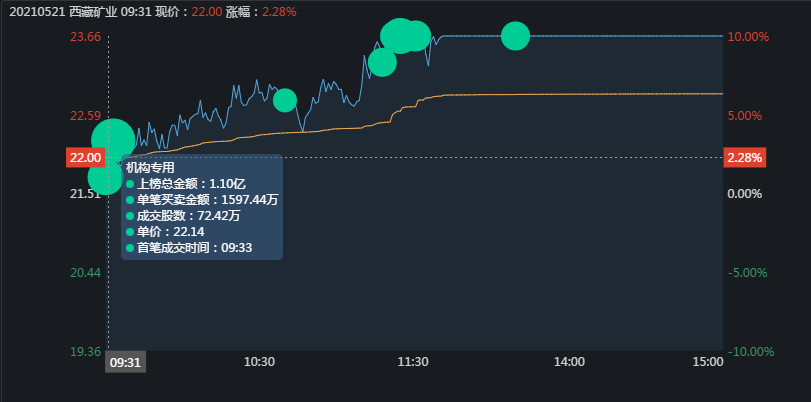Click the large green bubble near 09:31
The image size is (811, 402).
pos(113,139)
